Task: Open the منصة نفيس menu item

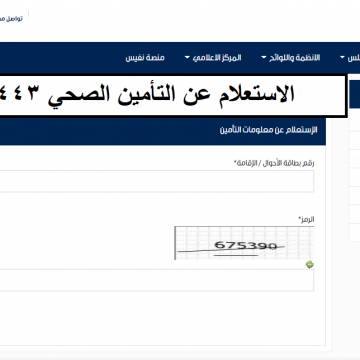Action: click(145, 58)
